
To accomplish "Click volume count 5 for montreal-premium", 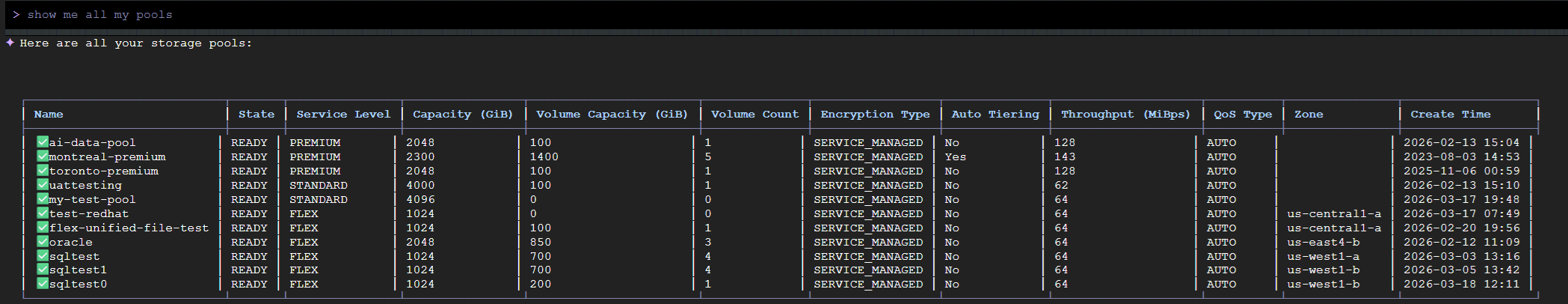I will coord(707,156).
